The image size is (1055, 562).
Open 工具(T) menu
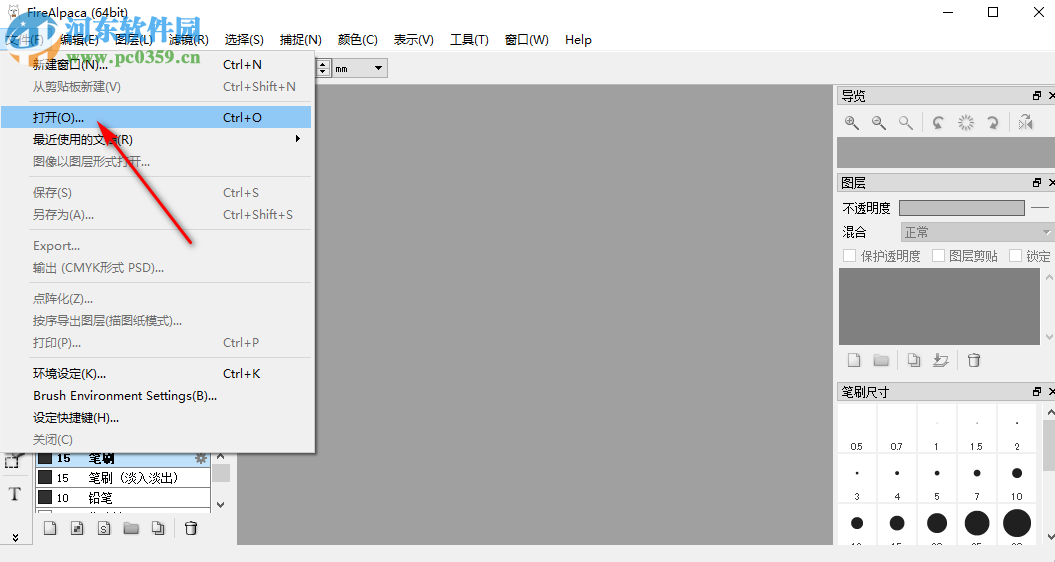[469, 40]
